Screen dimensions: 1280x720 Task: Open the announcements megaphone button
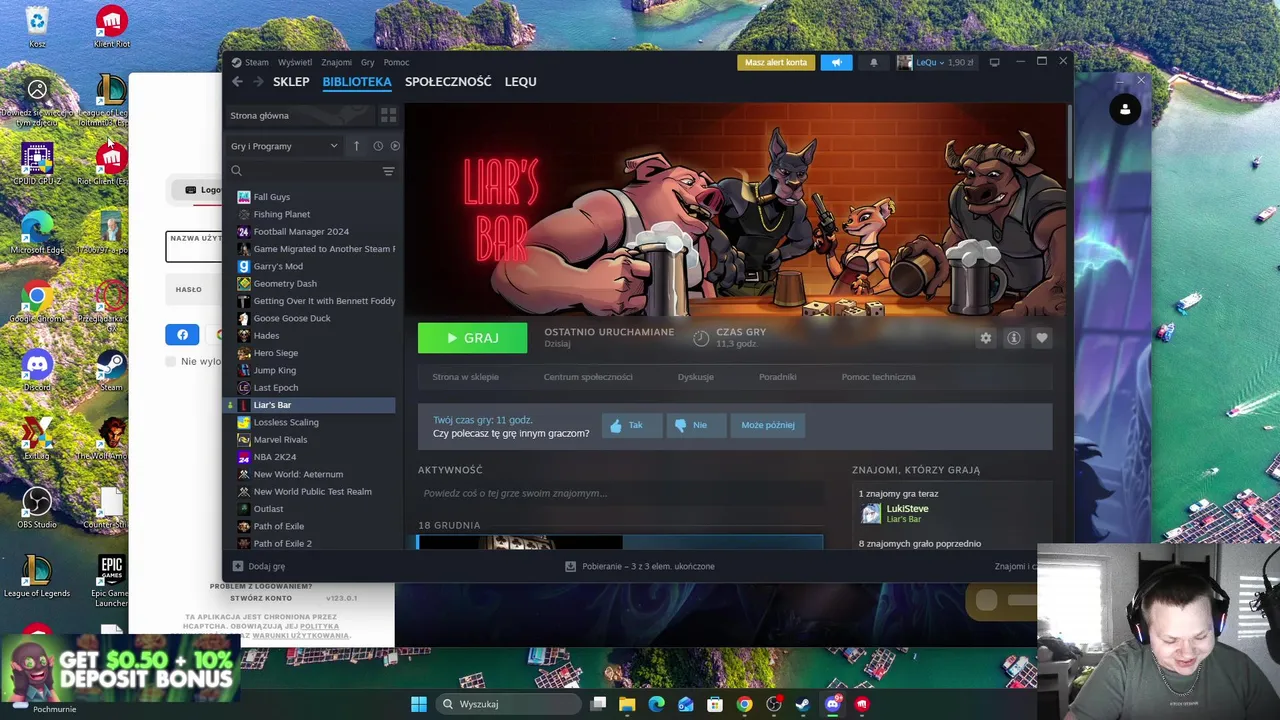[x=836, y=62]
